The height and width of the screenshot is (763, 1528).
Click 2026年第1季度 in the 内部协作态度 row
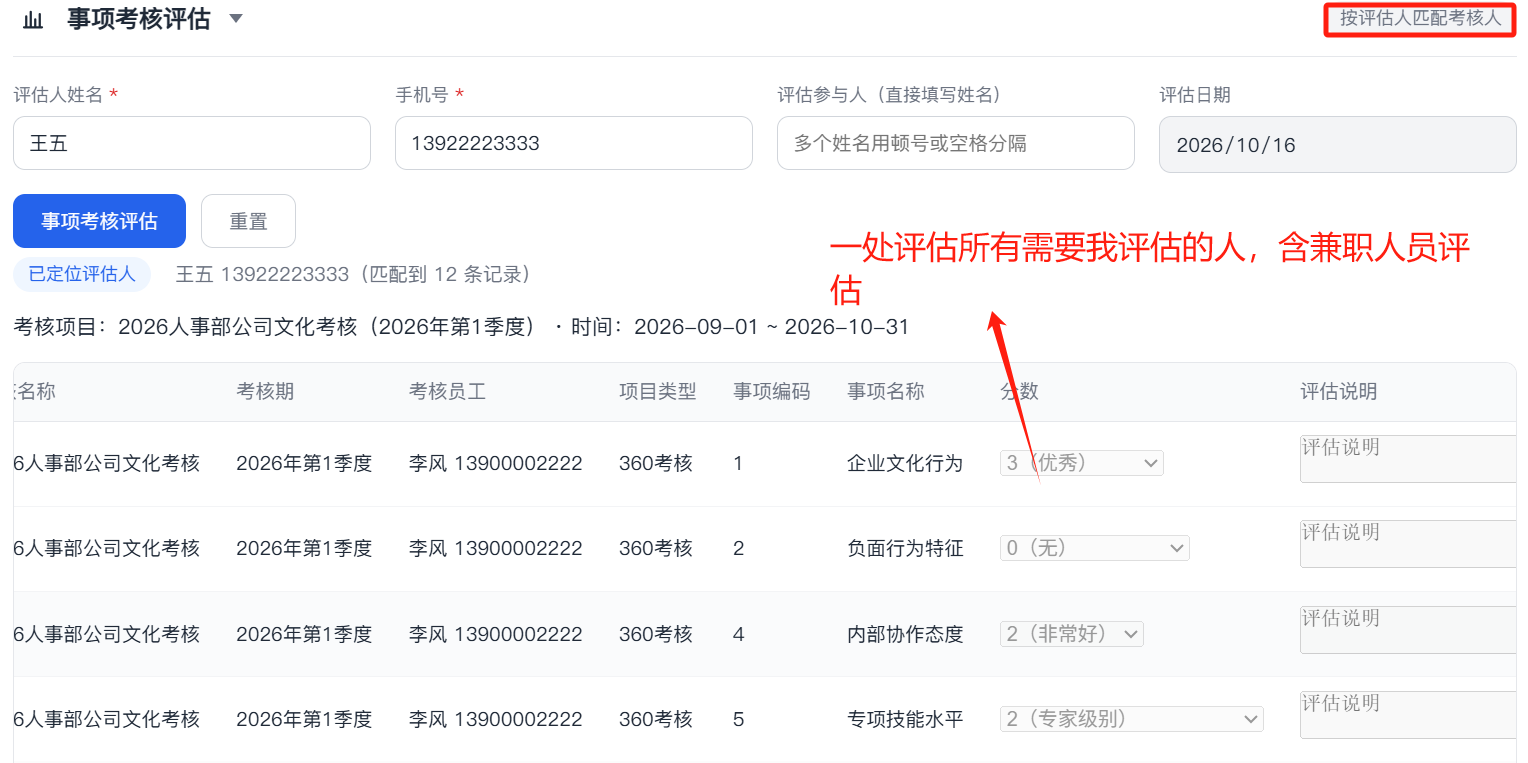(304, 635)
